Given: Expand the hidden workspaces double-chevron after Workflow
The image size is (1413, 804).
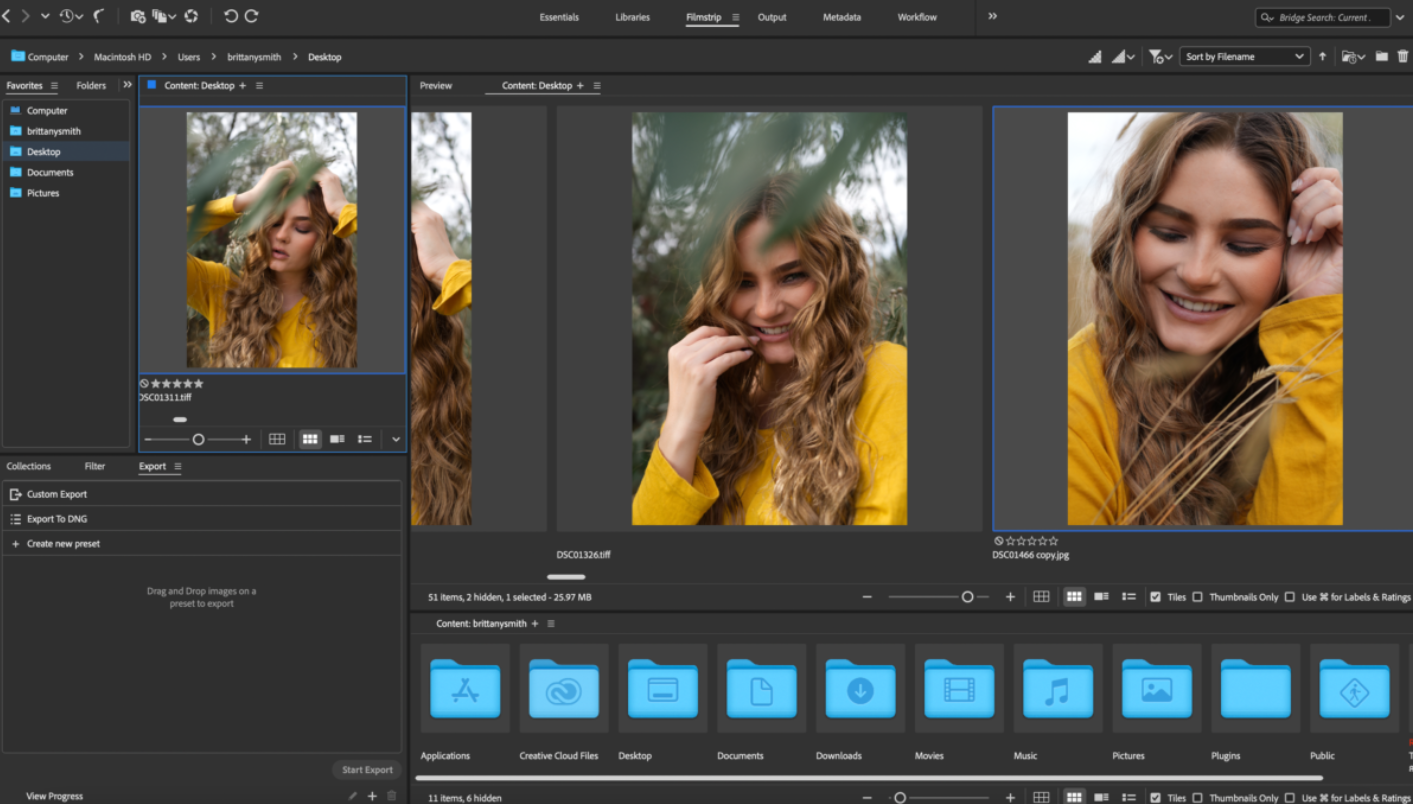Looking at the screenshot, I should [992, 16].
